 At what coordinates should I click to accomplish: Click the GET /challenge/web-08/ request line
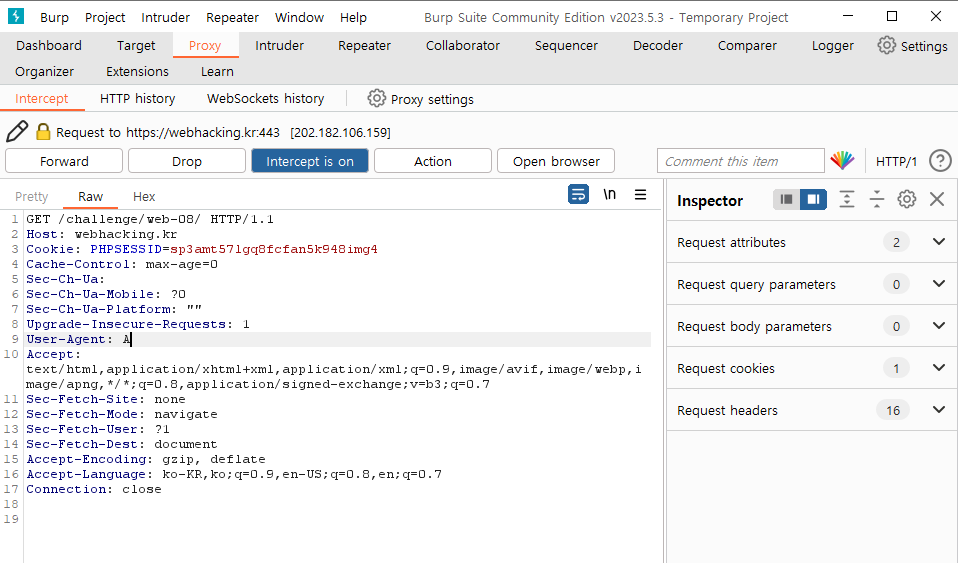(150, 219)
